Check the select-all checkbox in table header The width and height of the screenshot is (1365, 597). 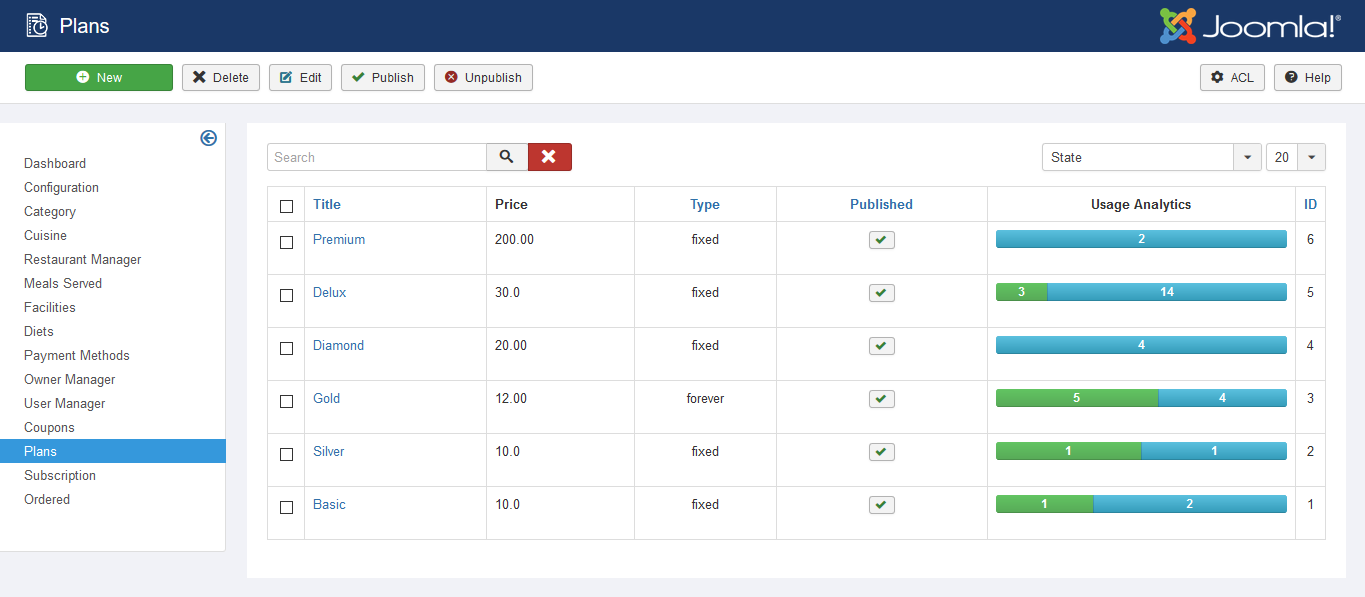tap(287, 206)
